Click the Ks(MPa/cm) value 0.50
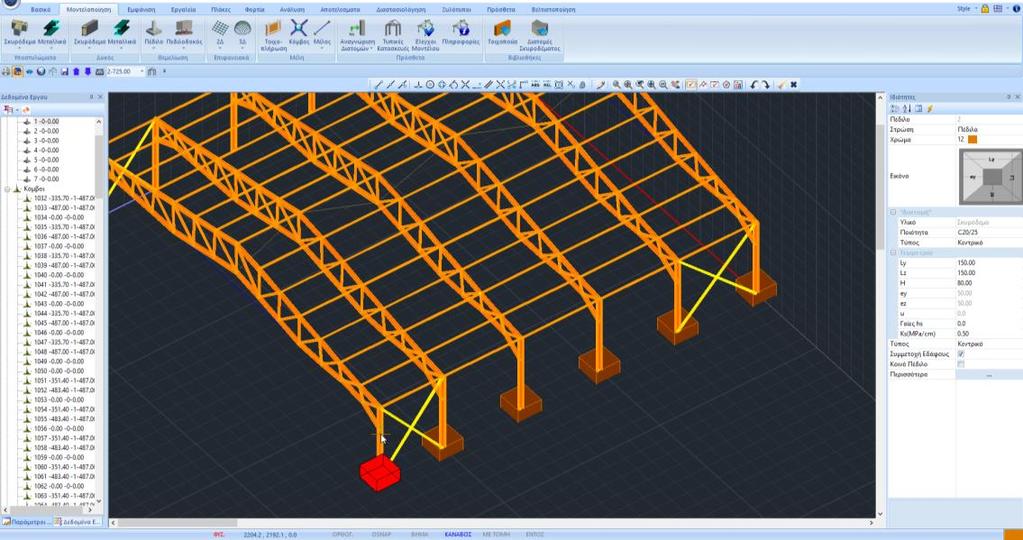 pos(989,333)
